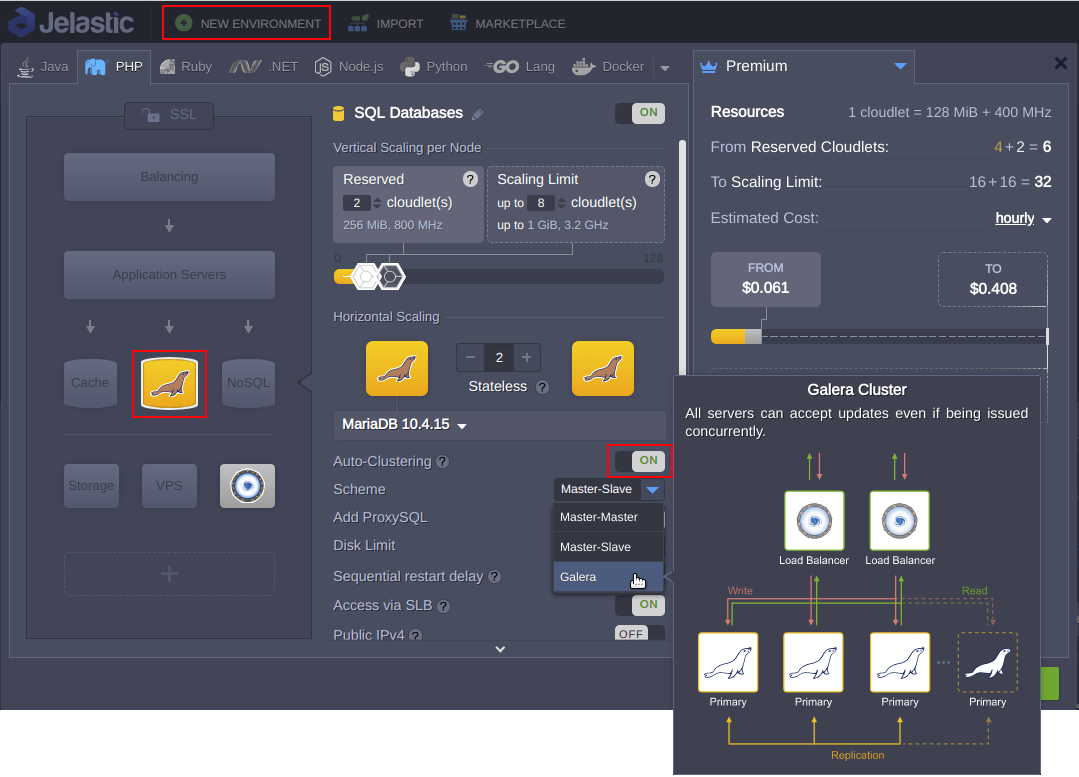Screen dimensions: 1079x777
Task: Click the settings panel scrollbar
Action: [x=682, y=258]
